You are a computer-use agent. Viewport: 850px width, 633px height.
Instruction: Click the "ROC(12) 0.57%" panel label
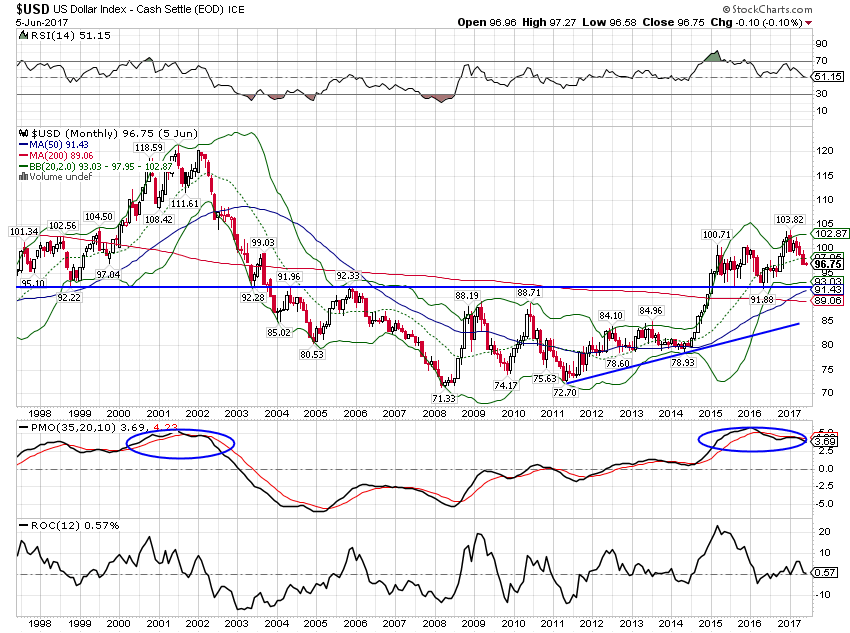click(75, 525)
